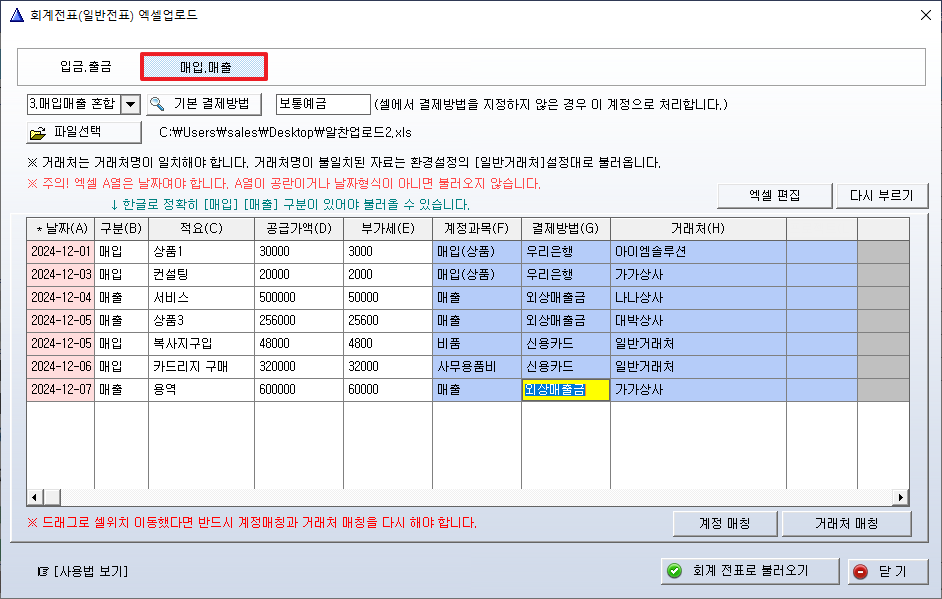Image resolution: width=942 pixels, height=599 pixels.
Task: Click the 상품1 description cell
Action: [201, 252]
